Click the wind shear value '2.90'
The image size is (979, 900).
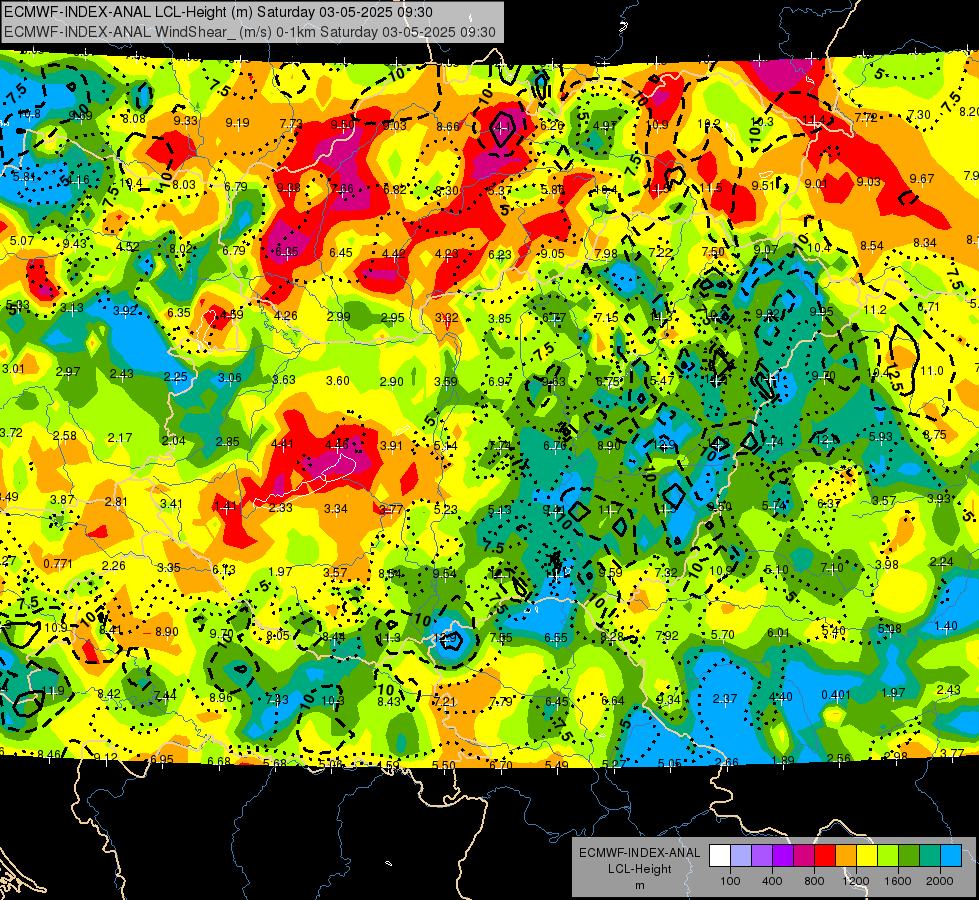(391, 382)
